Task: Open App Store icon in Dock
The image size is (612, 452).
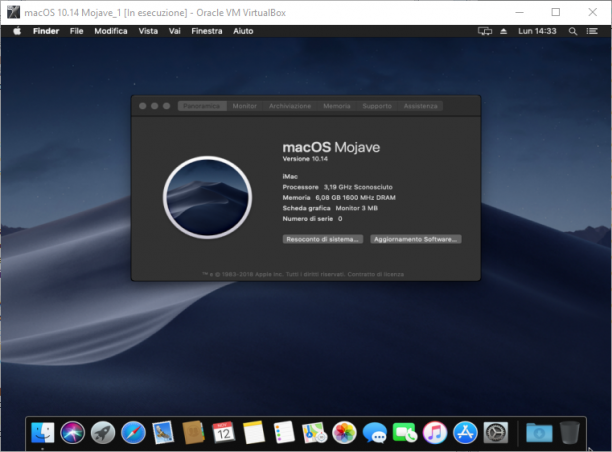Action: click(x=465, y=433)
